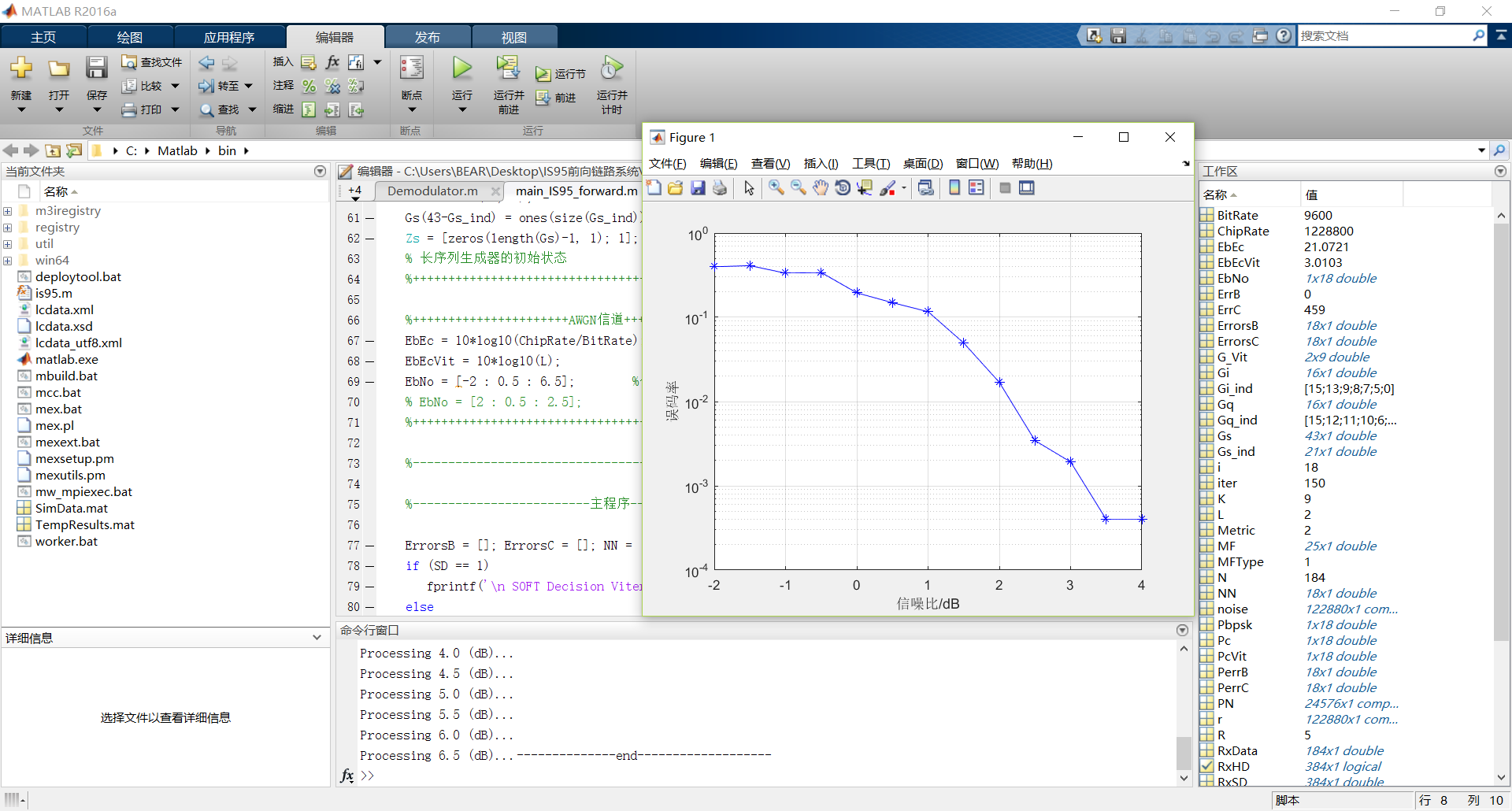Toggle the zoom in tool in Figure 1
The height and width of the screenshot is (811, 1512).
tap(776, 188)
